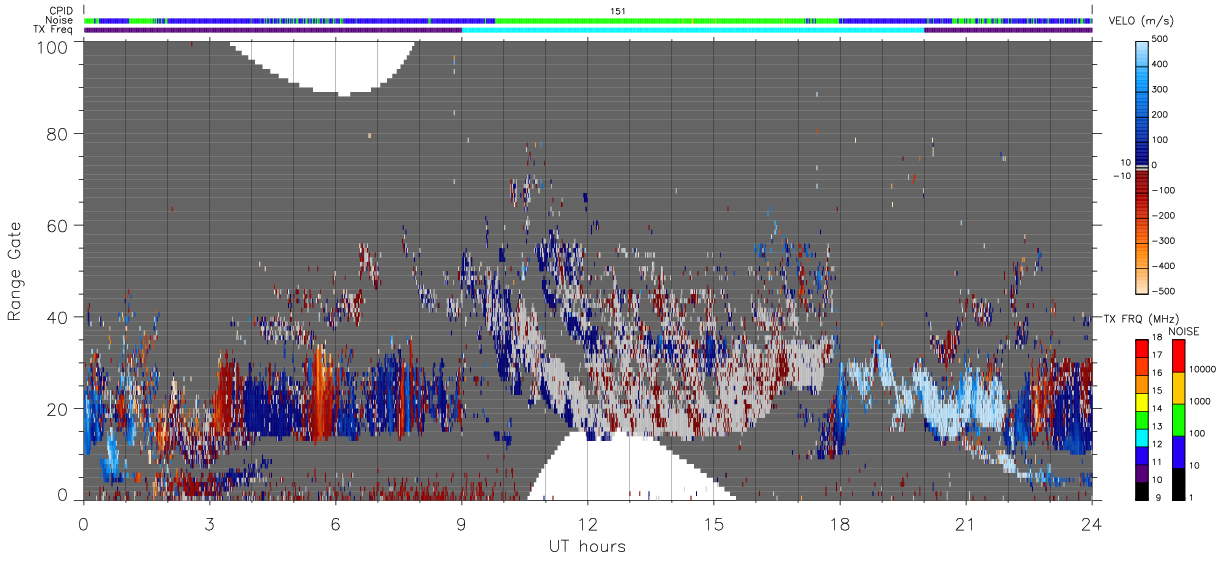Viewport: 1228px width, 567px height.
Task: Click the red swatch in TX FRQ legend
Action: pos(1140,347)
